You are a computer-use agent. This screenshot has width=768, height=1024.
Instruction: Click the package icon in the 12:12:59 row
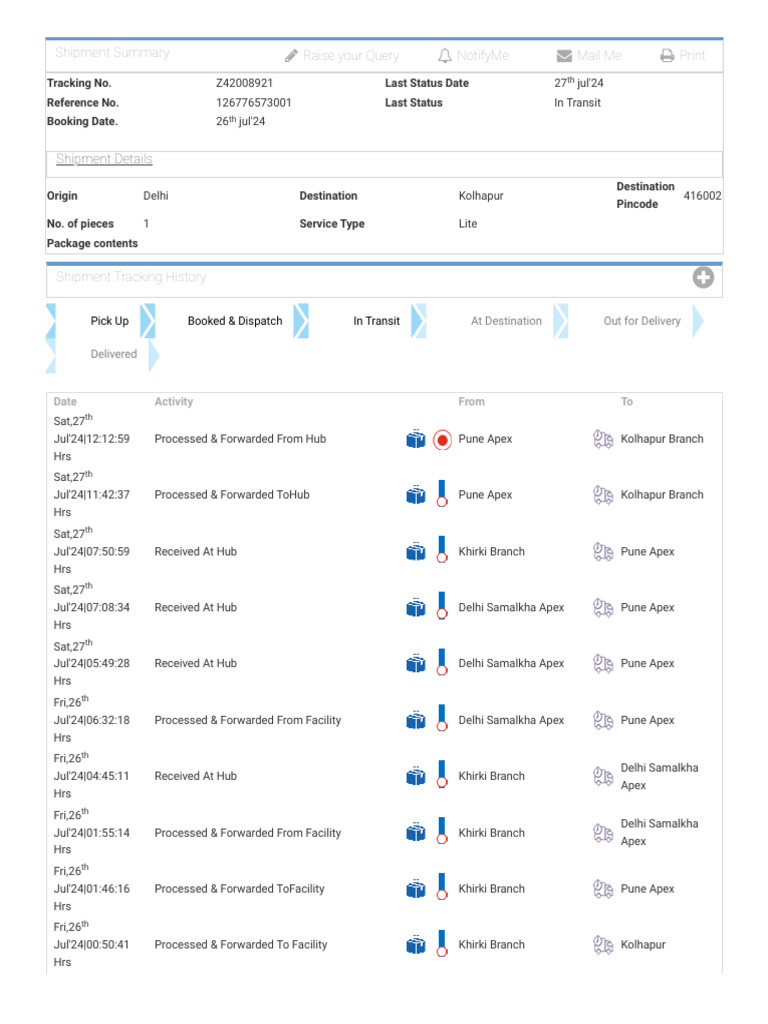(416, 439)
